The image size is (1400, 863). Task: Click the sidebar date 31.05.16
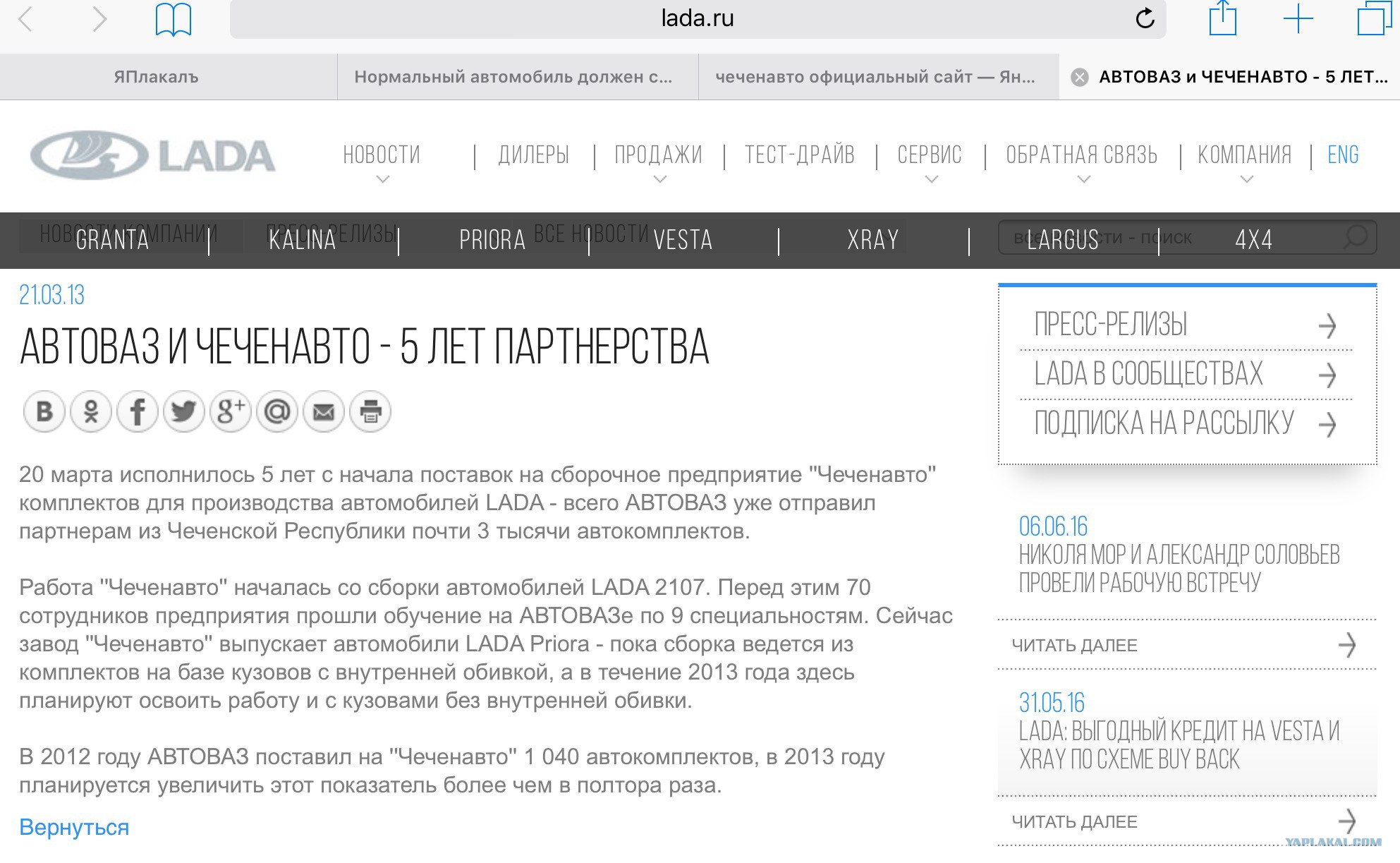click(x=1052, y=703)
